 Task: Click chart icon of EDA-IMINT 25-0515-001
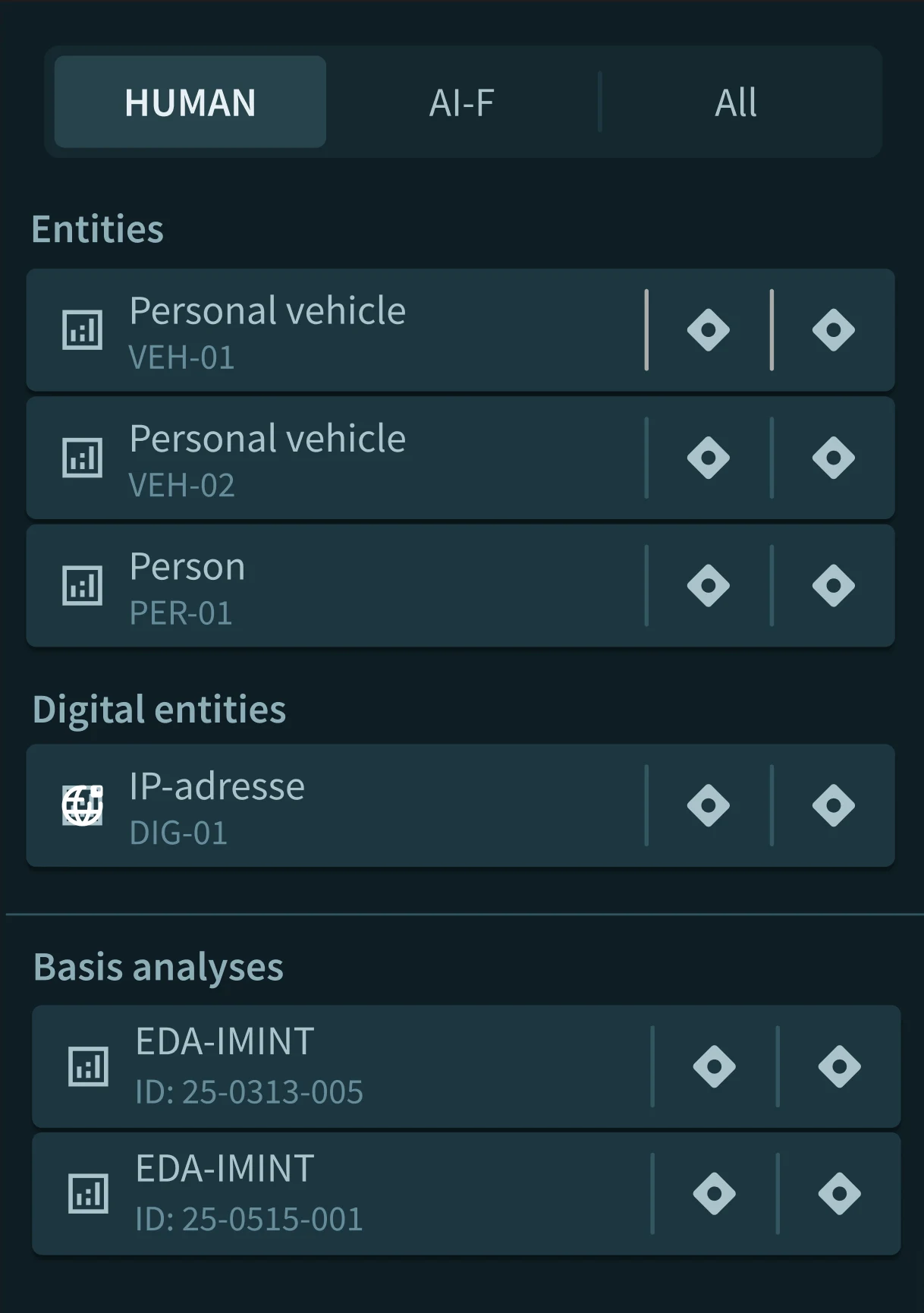point(88,1194)
